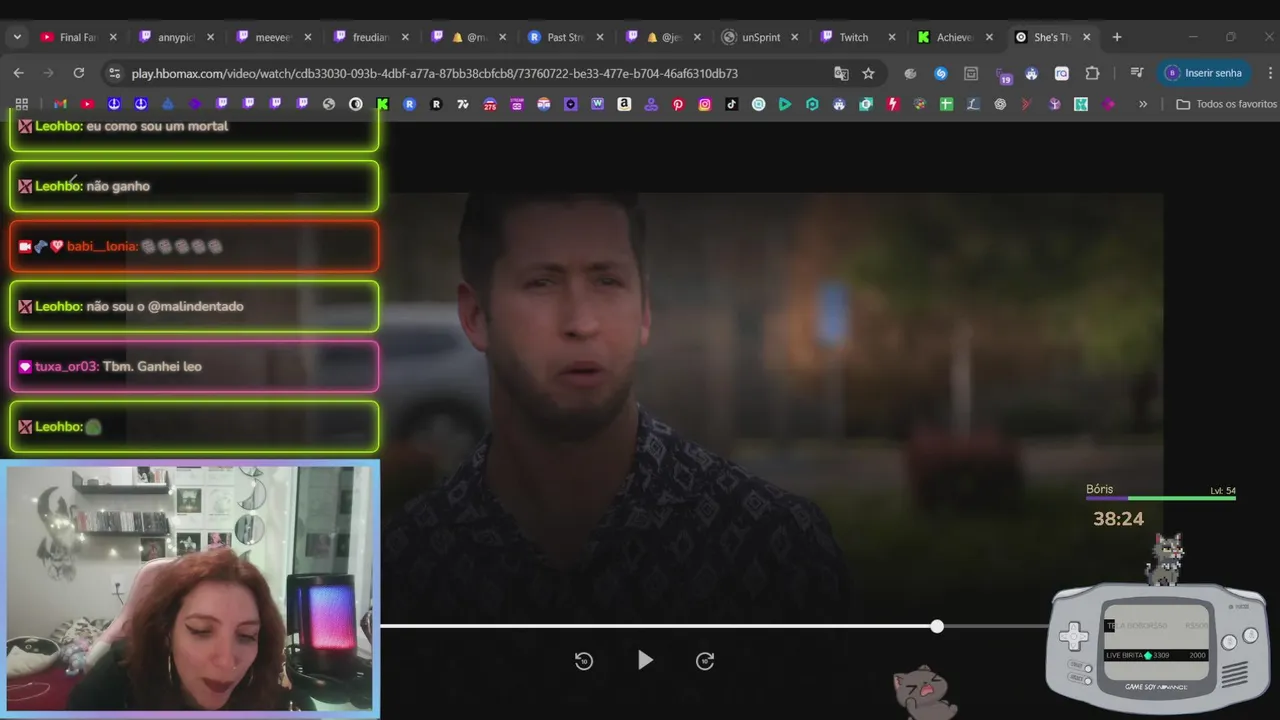Skip the video forward 10 seconds
Image resolution: width=1280 pixels, height=720 pixels.
705,660
